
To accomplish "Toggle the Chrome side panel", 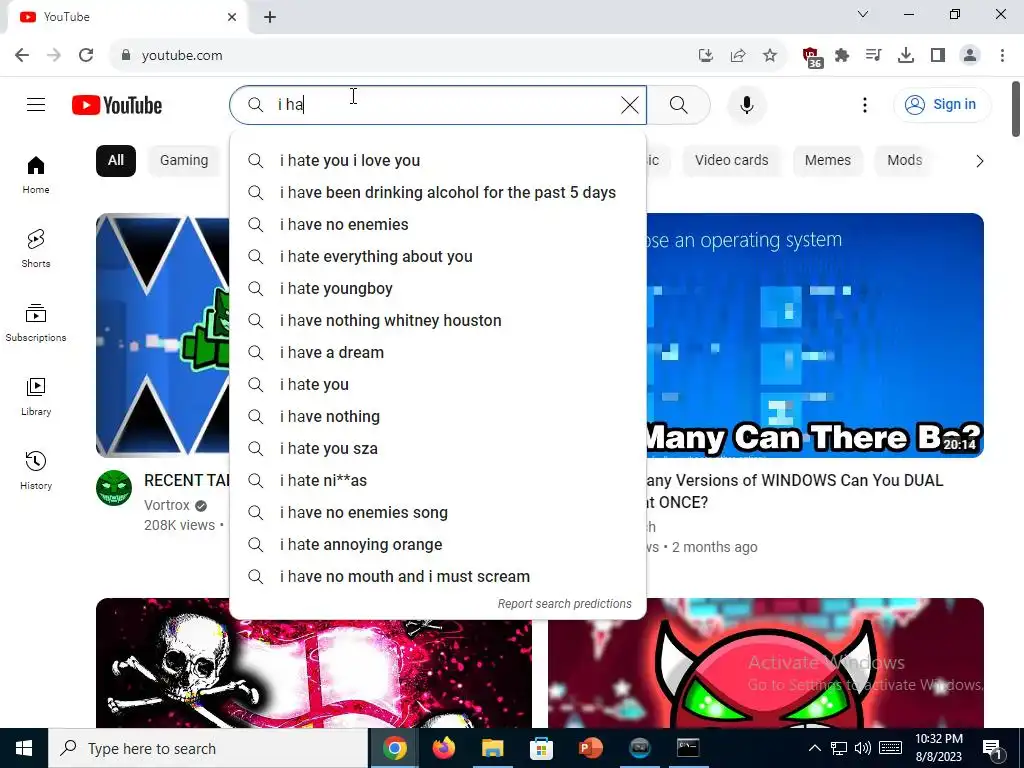I will tap(938, 56).
